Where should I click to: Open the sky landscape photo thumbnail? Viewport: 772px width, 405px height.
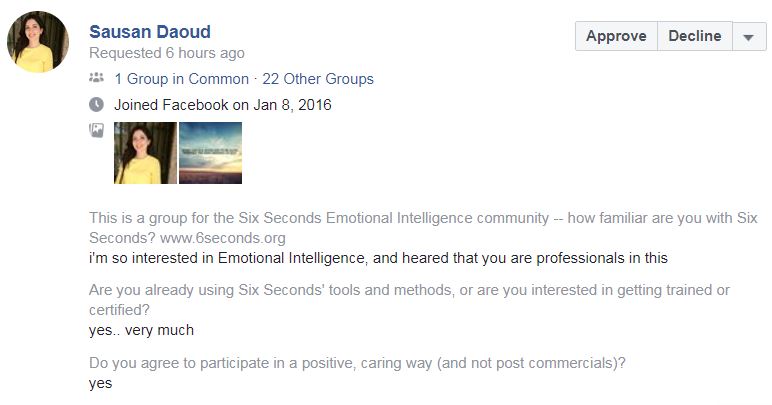click(210, 153)
